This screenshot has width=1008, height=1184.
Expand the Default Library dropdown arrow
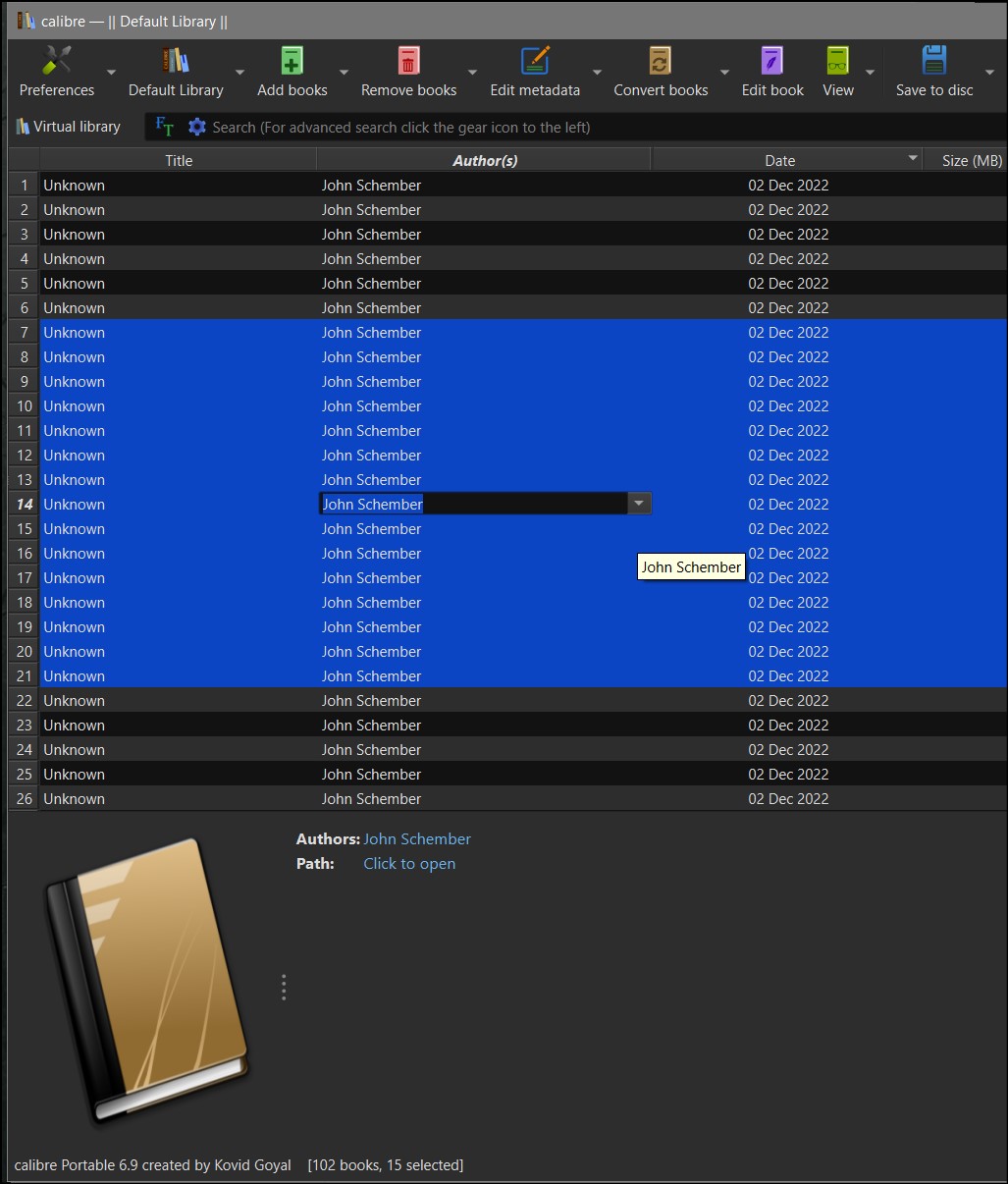pyautogui.click(x=239, y=72)
